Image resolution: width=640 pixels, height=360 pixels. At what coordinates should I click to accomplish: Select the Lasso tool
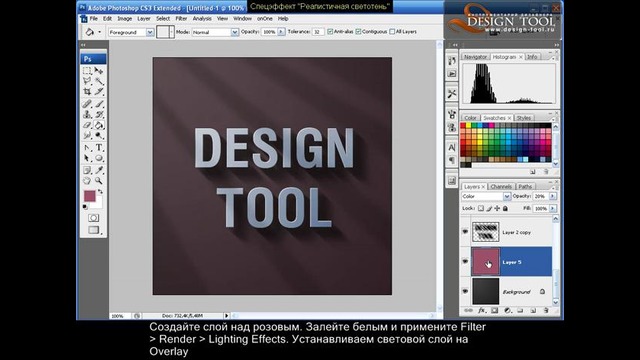coord(87,81)
